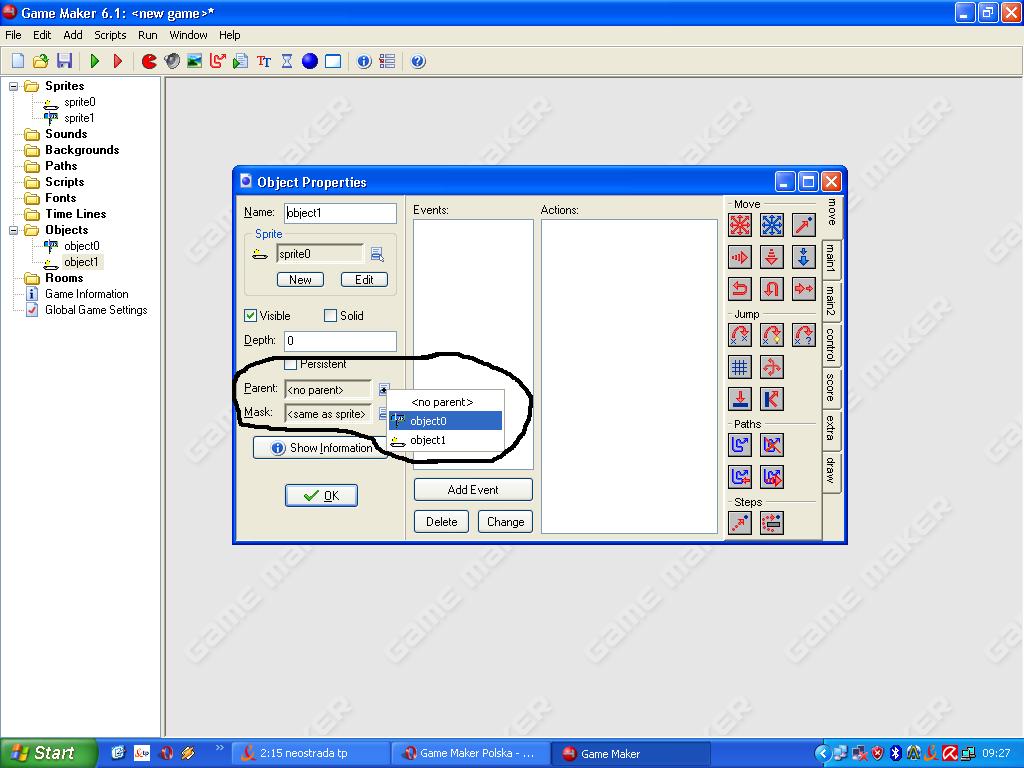Viewport: 1024px width, 768px height.
Task: Enable the Solid checkbox
Action: [x=331, y=316]
